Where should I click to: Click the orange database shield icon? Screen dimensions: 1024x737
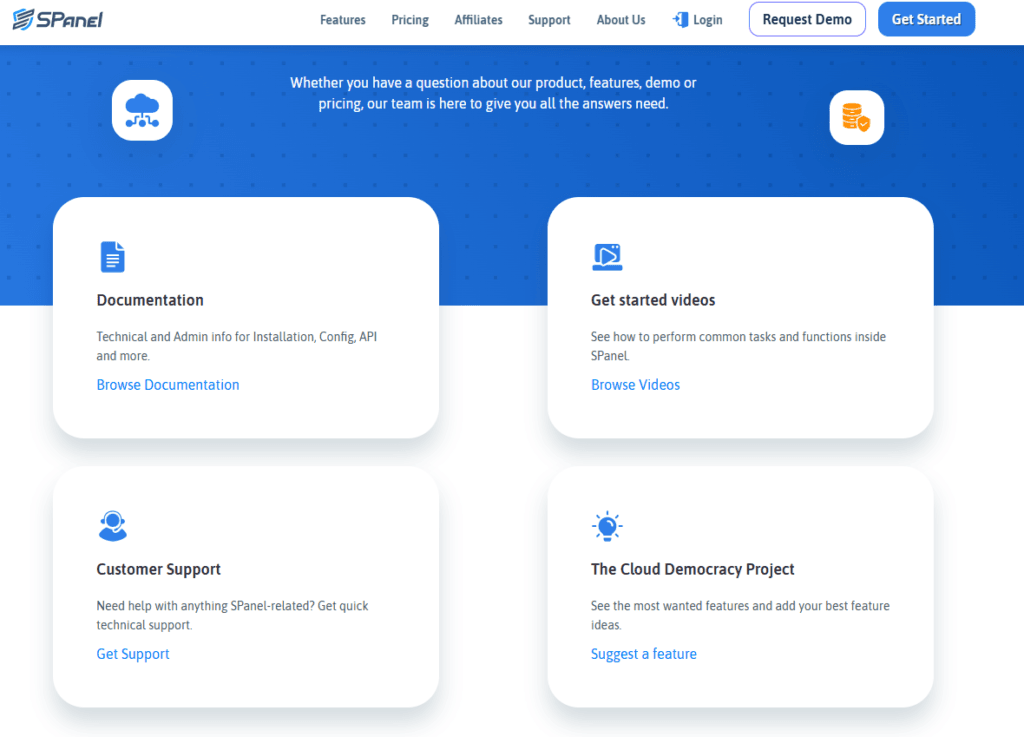[x=856, y=118]
